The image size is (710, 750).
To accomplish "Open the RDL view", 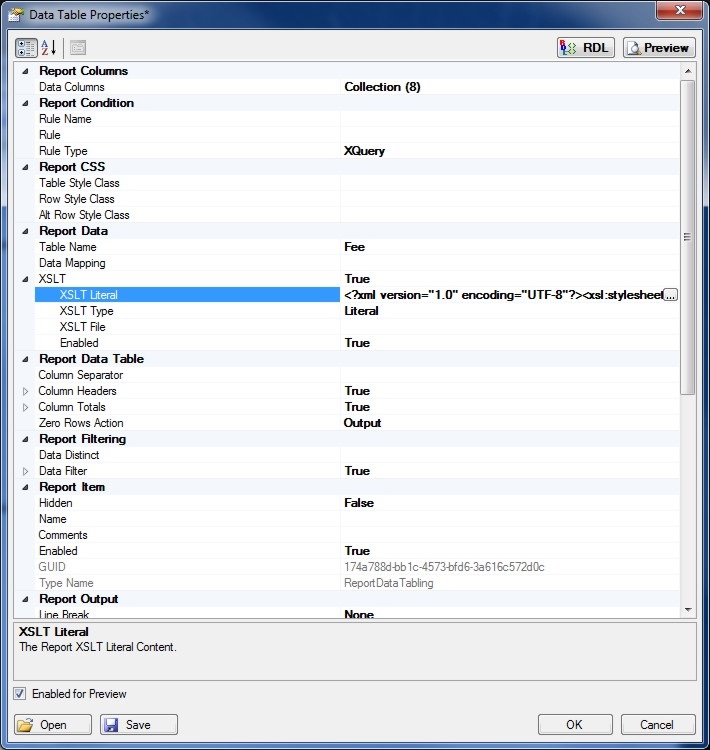I will 585,48.
